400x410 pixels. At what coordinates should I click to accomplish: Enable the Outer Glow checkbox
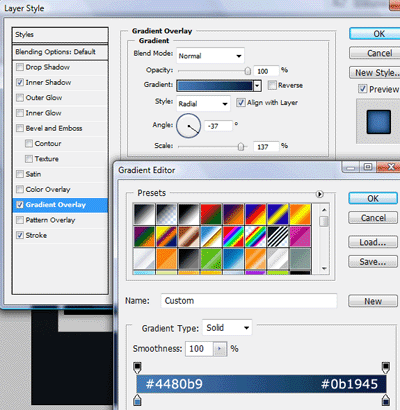[x=20, y=98]
